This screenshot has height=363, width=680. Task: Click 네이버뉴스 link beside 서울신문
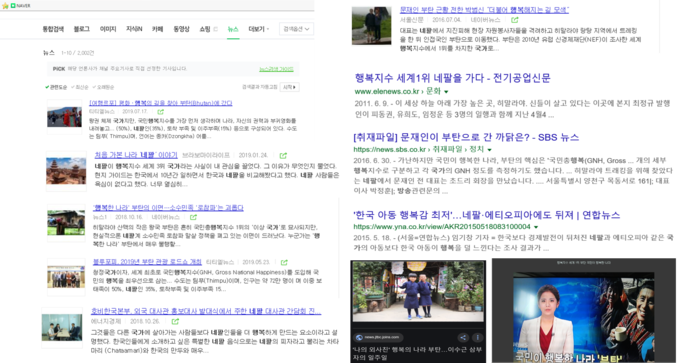click(485, 20)
